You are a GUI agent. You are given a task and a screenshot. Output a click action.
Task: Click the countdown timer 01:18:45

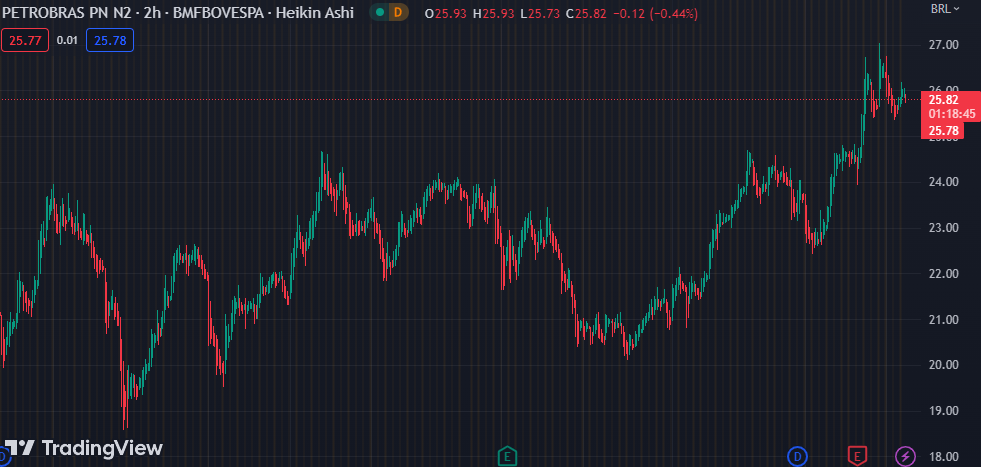952,114
